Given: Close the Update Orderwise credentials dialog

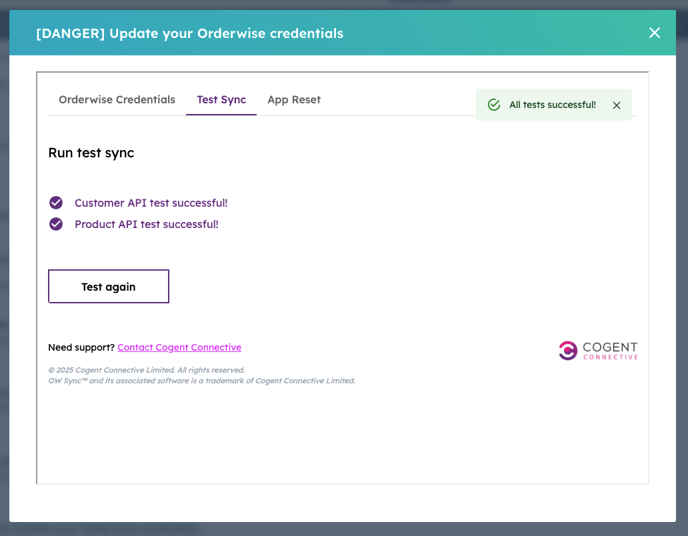Looking at the screenshot, I should point(654,33).
